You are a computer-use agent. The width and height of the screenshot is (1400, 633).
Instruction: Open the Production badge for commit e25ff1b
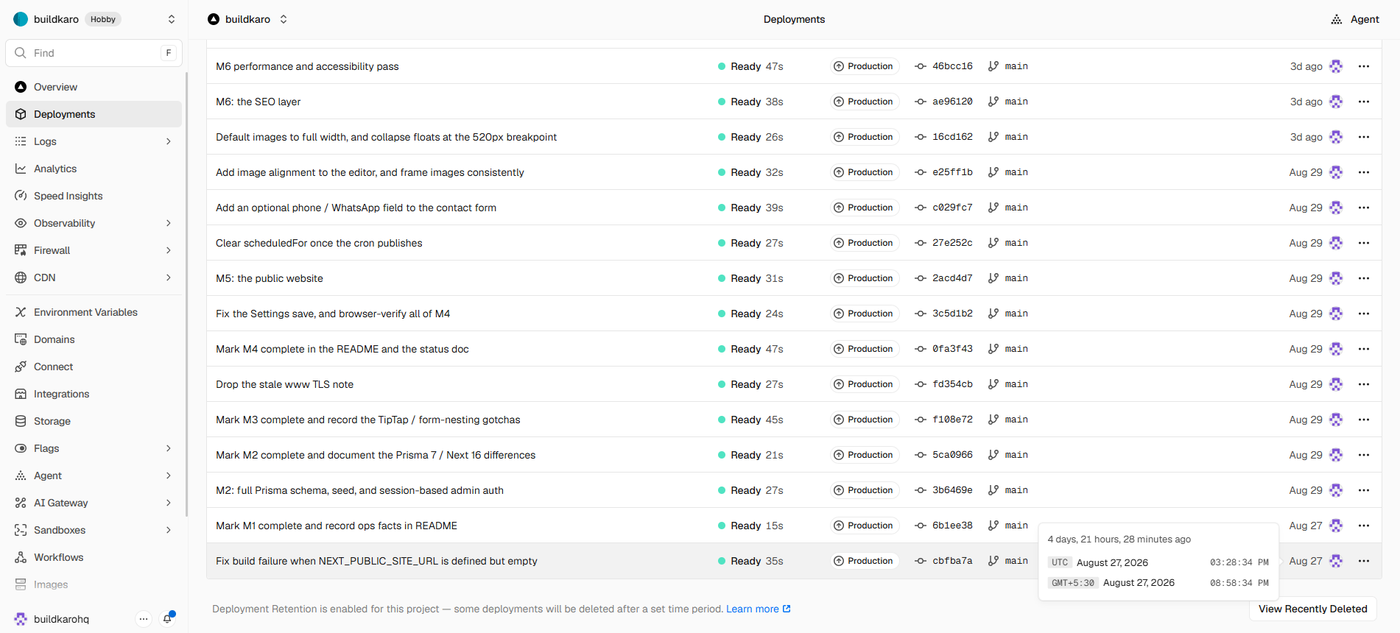point(864,172)
